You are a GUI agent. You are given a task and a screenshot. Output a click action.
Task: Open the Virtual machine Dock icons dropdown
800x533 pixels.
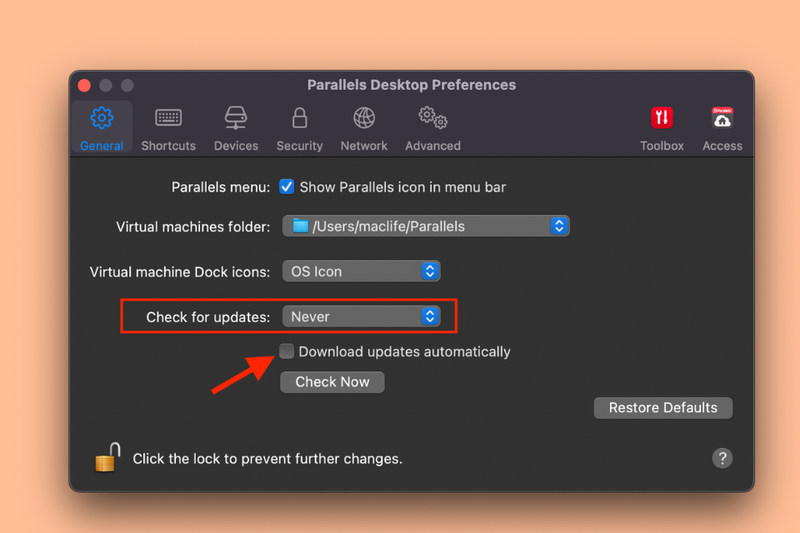click(361, 271)
